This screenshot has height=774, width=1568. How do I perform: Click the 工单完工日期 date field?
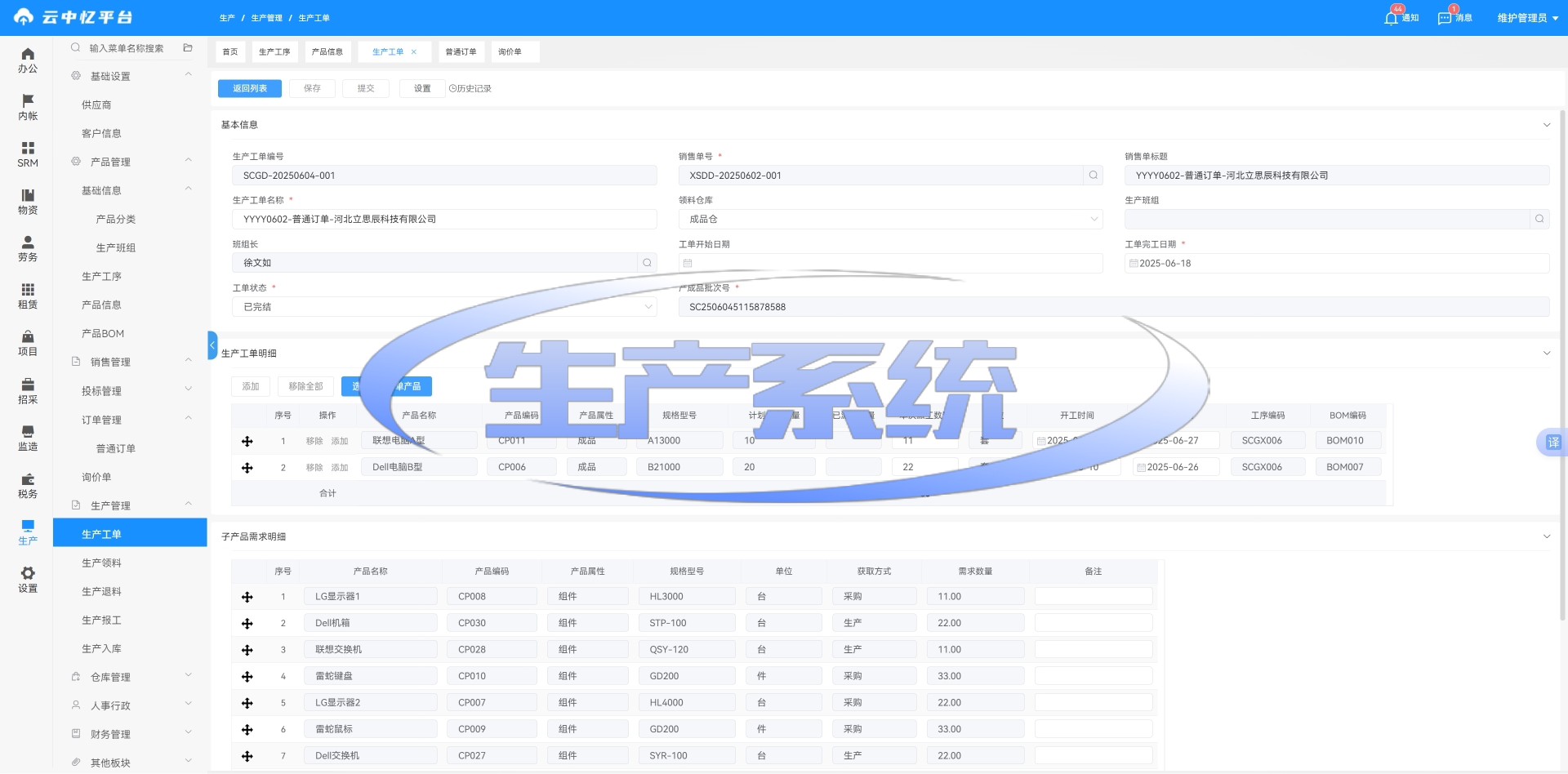tap(1336, 264)
